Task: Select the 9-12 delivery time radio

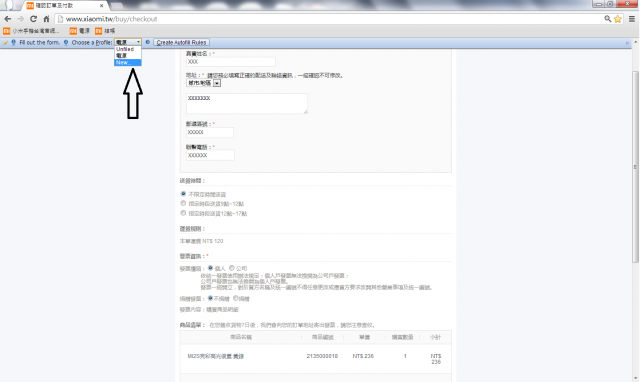Action: [183, 203]
